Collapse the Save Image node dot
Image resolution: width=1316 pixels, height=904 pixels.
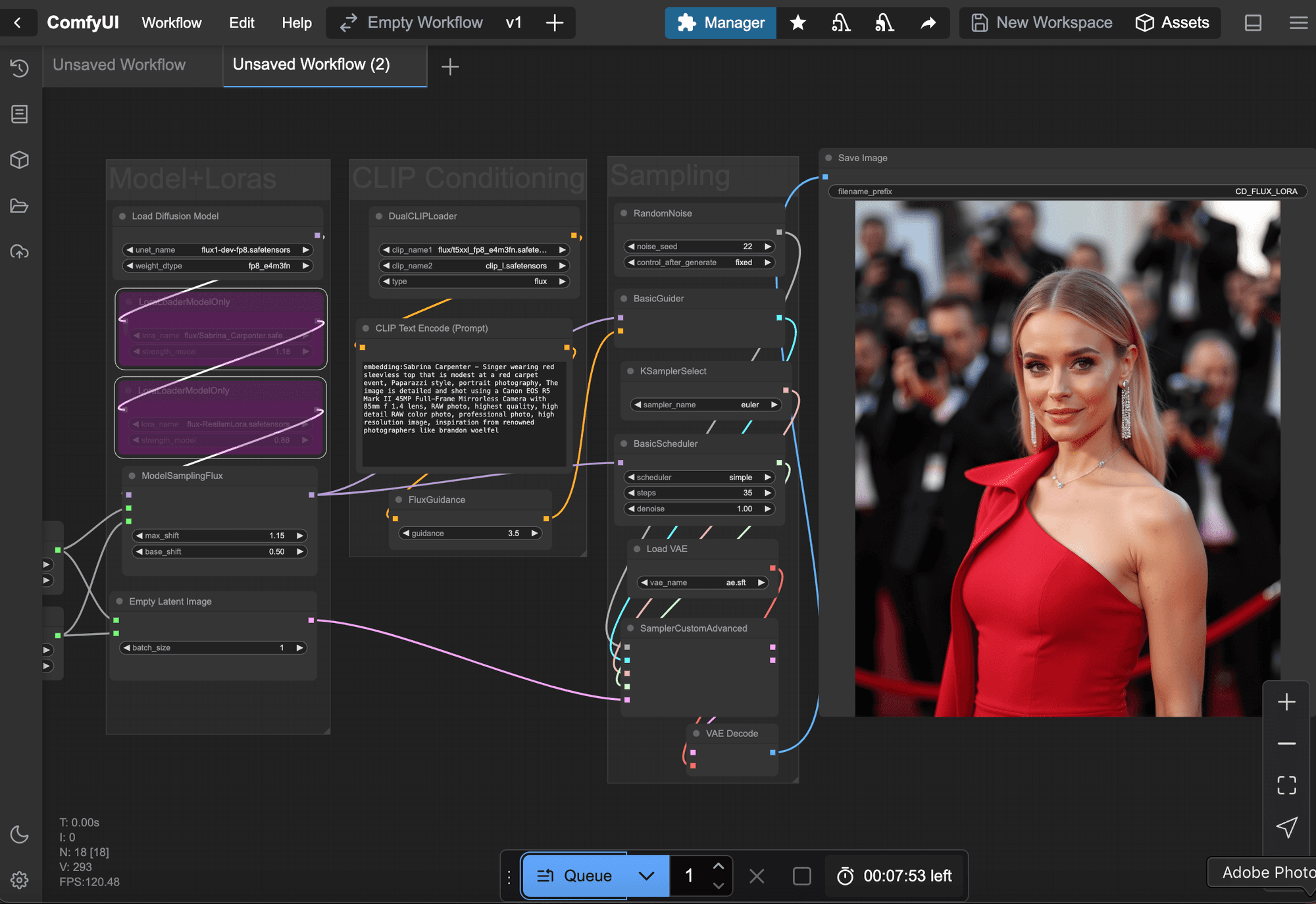coord(829,158)
